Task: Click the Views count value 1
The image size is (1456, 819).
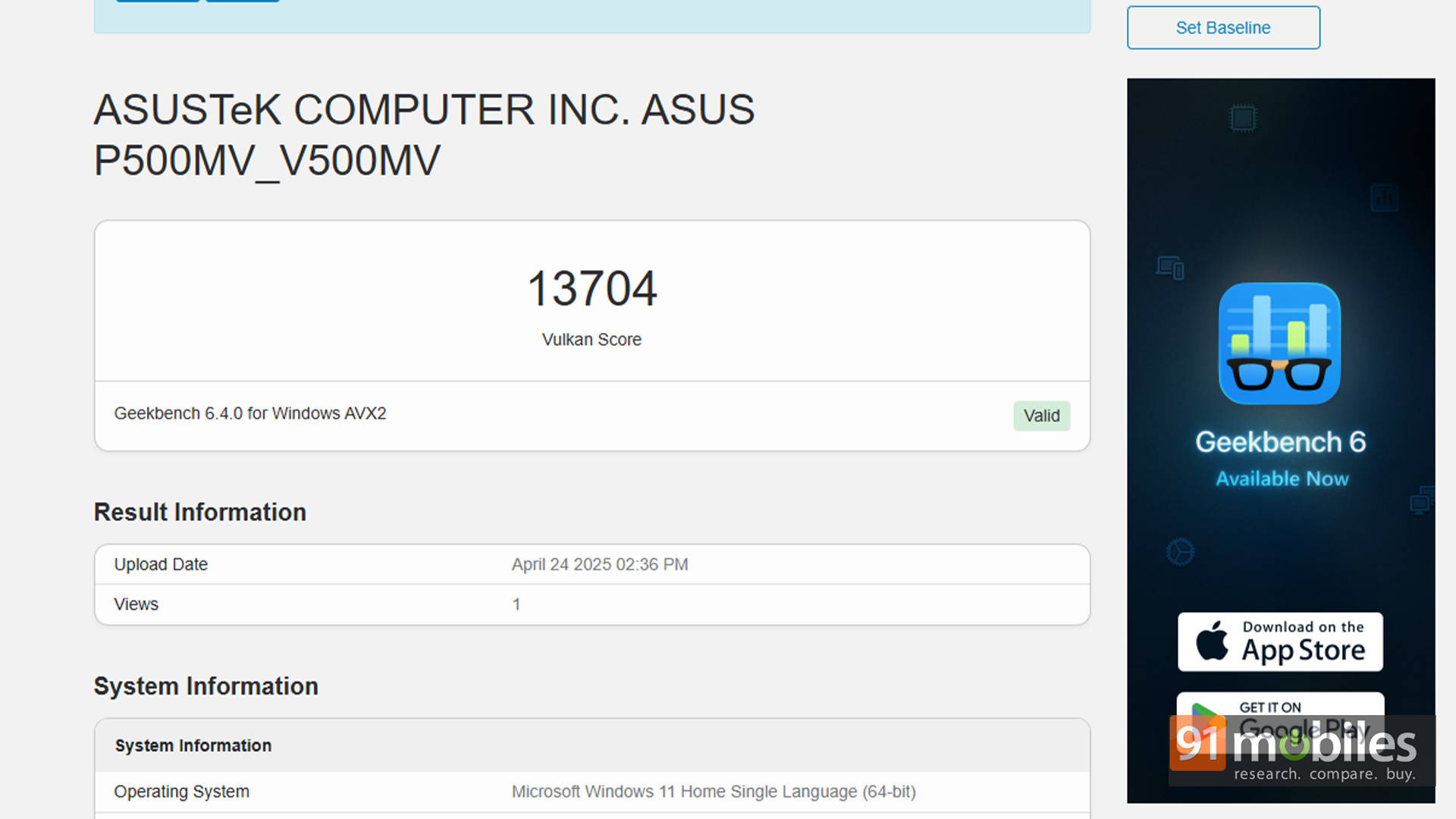Action: [516, 604]
